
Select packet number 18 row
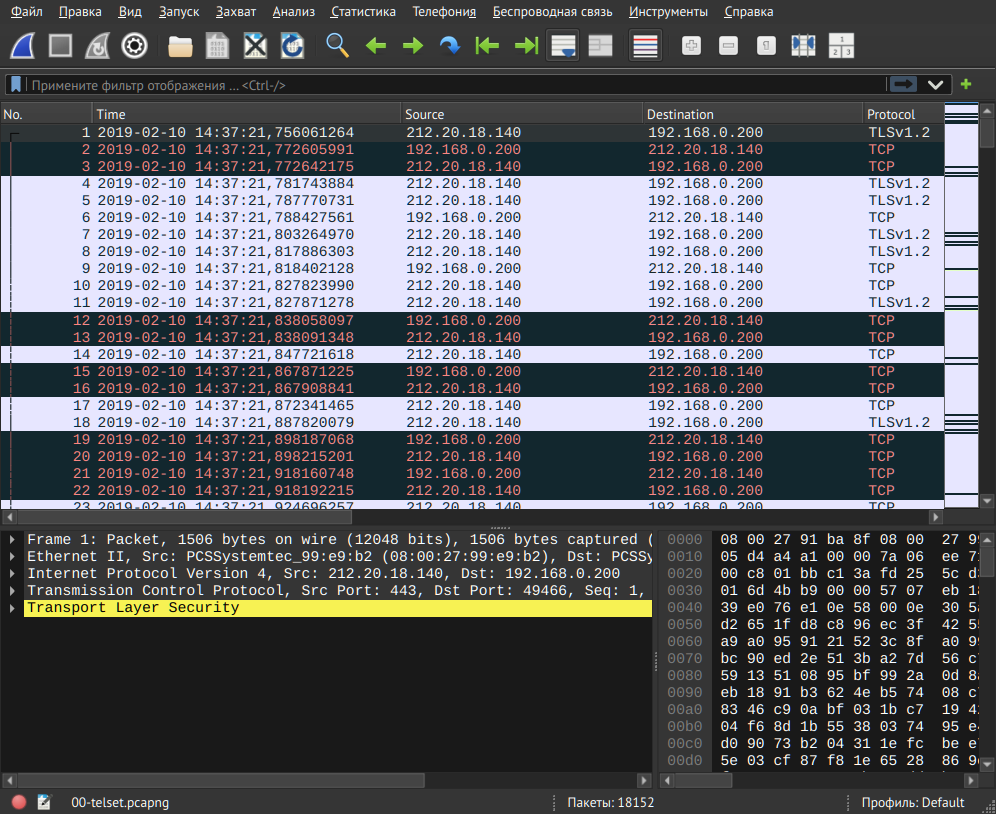coord(472,423)
